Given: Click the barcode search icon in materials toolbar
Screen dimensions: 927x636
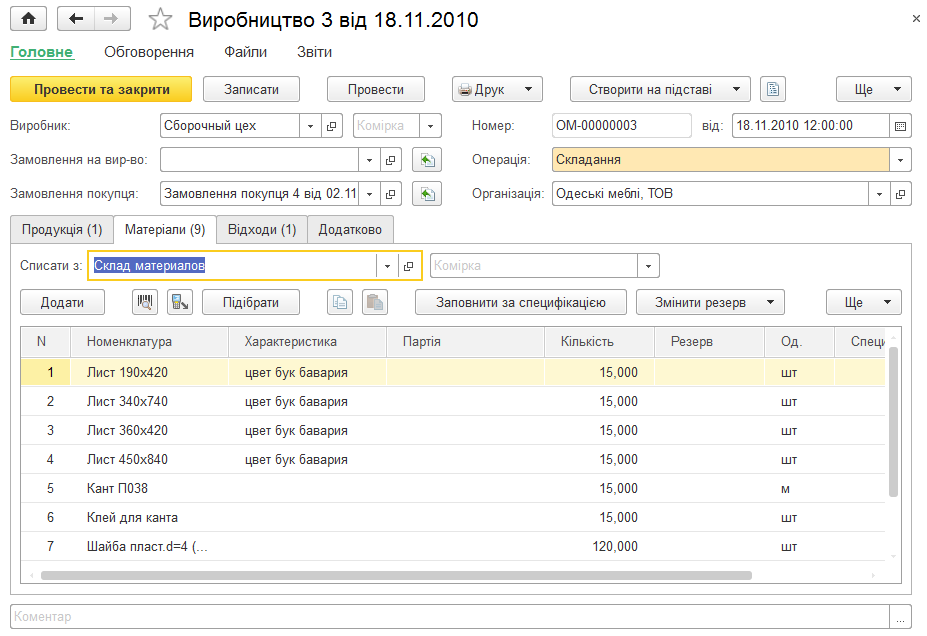Looking at the screenshot, I should (145, 302).
